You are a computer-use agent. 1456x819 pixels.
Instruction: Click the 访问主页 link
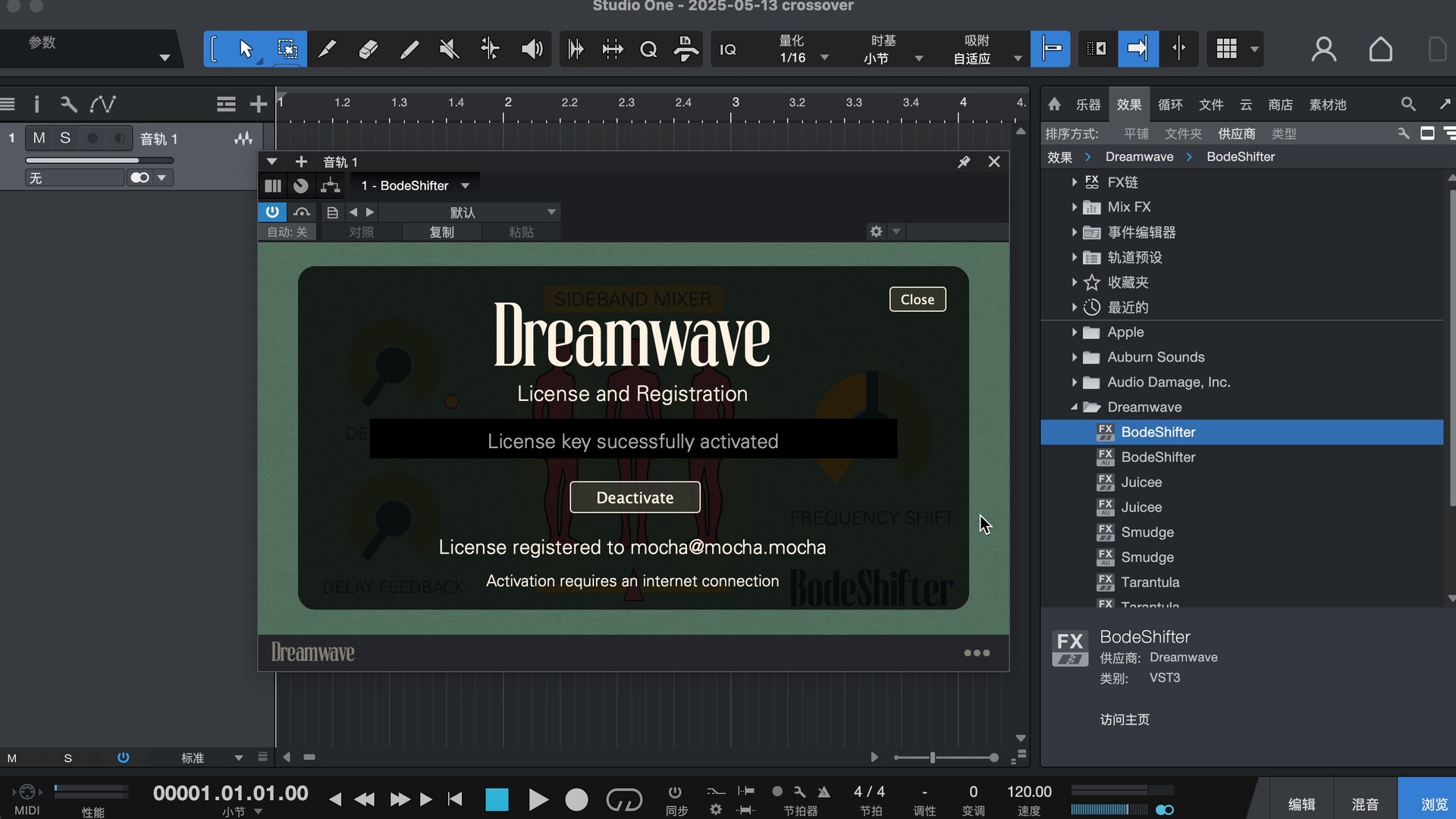click(1125, 720)
